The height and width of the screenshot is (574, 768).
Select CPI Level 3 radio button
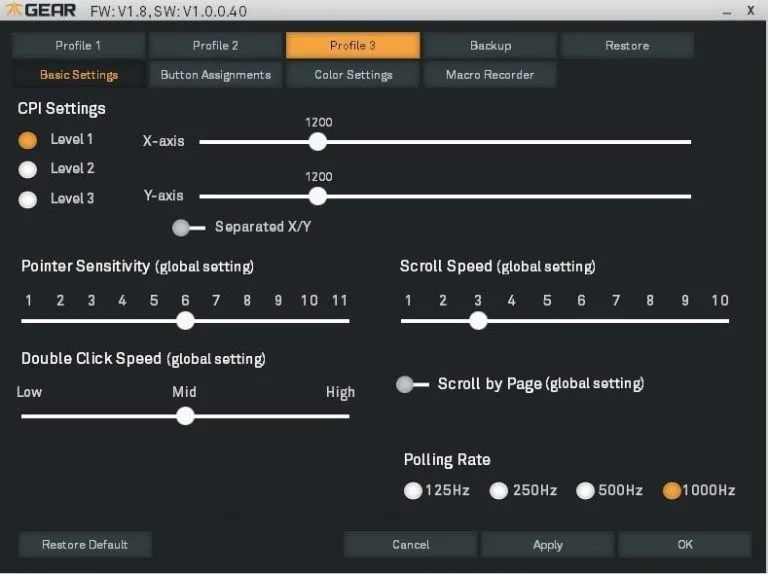coord(27,199)
